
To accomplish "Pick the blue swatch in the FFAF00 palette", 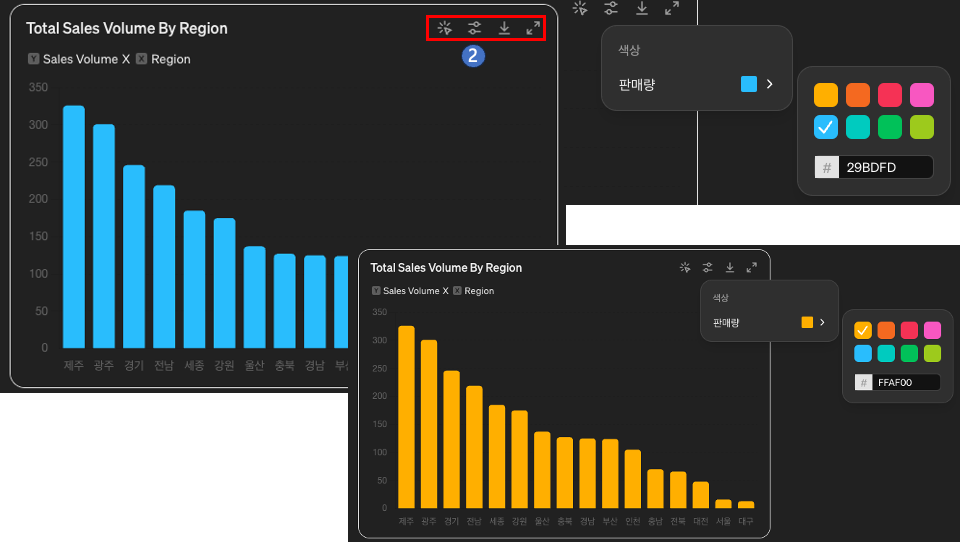I will point(863,353).
